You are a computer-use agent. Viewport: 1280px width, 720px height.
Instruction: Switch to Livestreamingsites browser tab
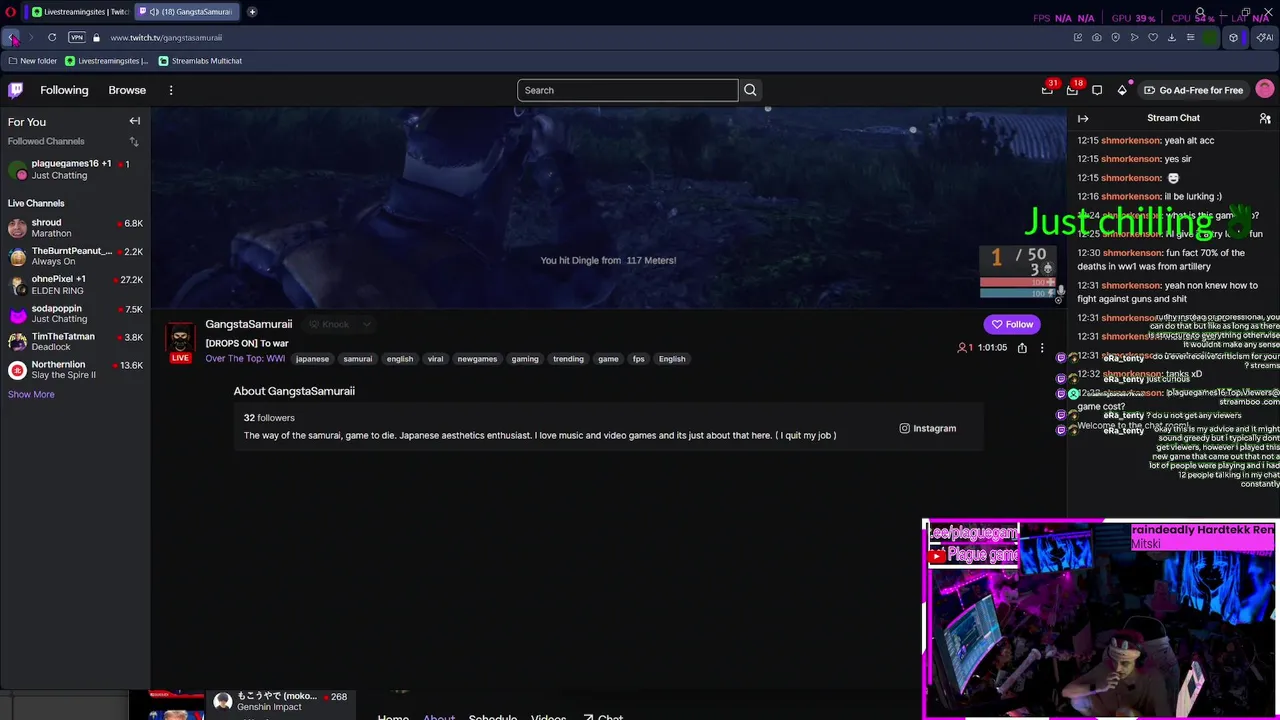(80, 12)
